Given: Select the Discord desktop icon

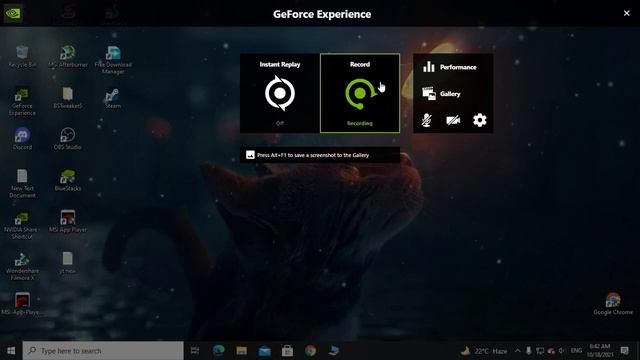Looking at the screenshot, I should tap(22, 139).
